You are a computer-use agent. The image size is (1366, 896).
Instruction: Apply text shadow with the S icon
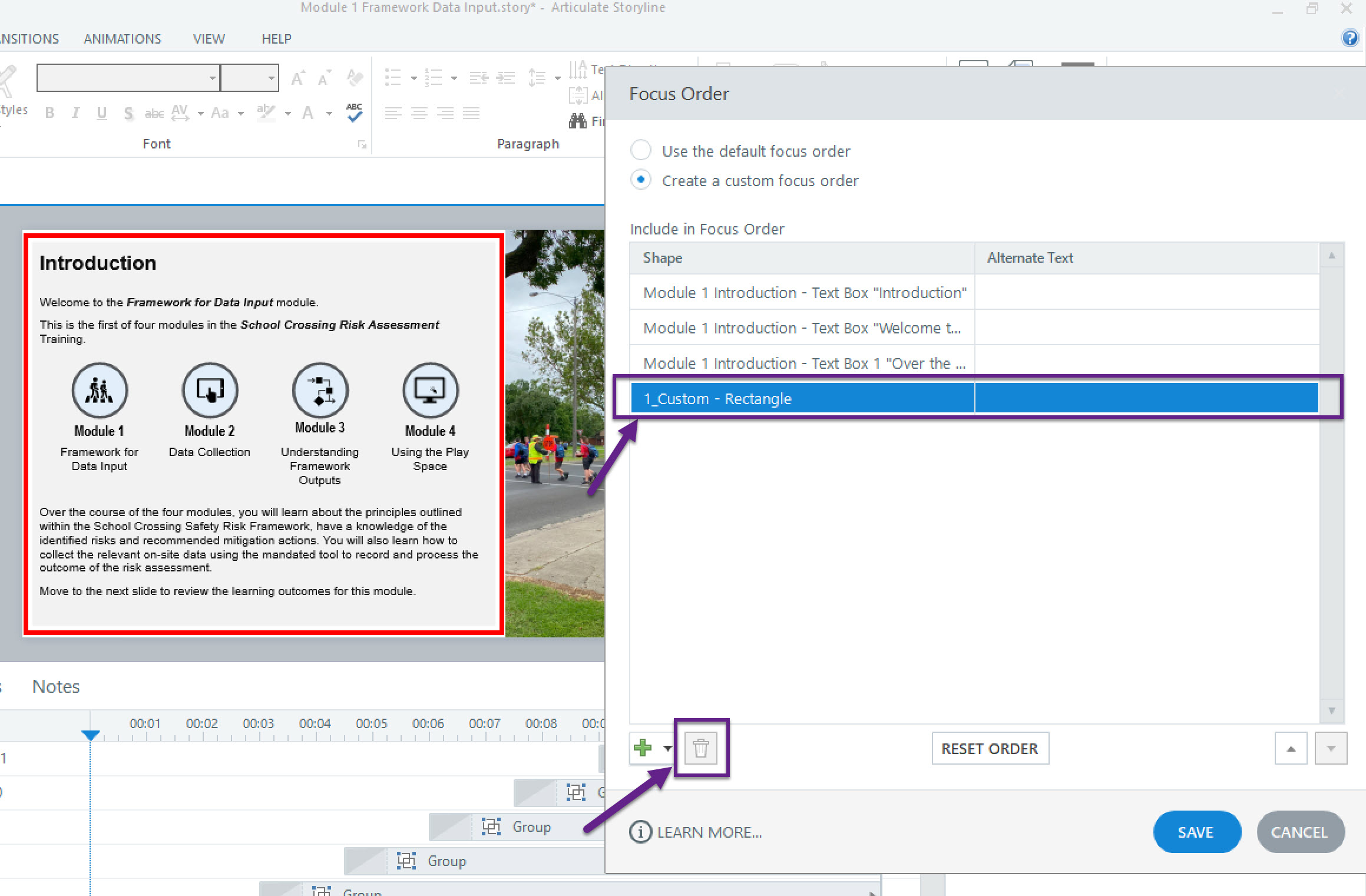tap(128, 113)
